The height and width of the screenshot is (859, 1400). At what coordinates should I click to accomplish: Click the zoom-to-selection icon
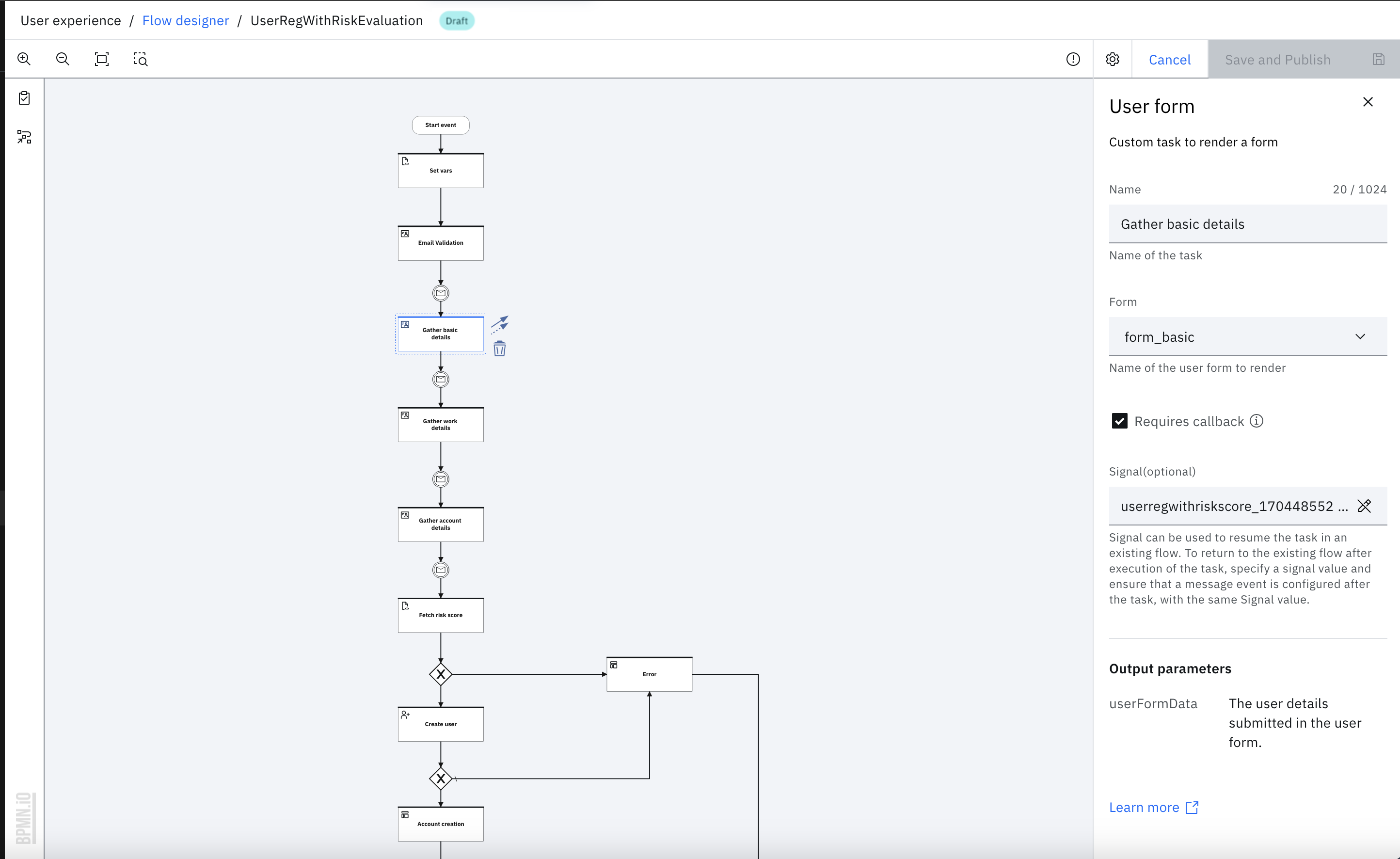141,59
